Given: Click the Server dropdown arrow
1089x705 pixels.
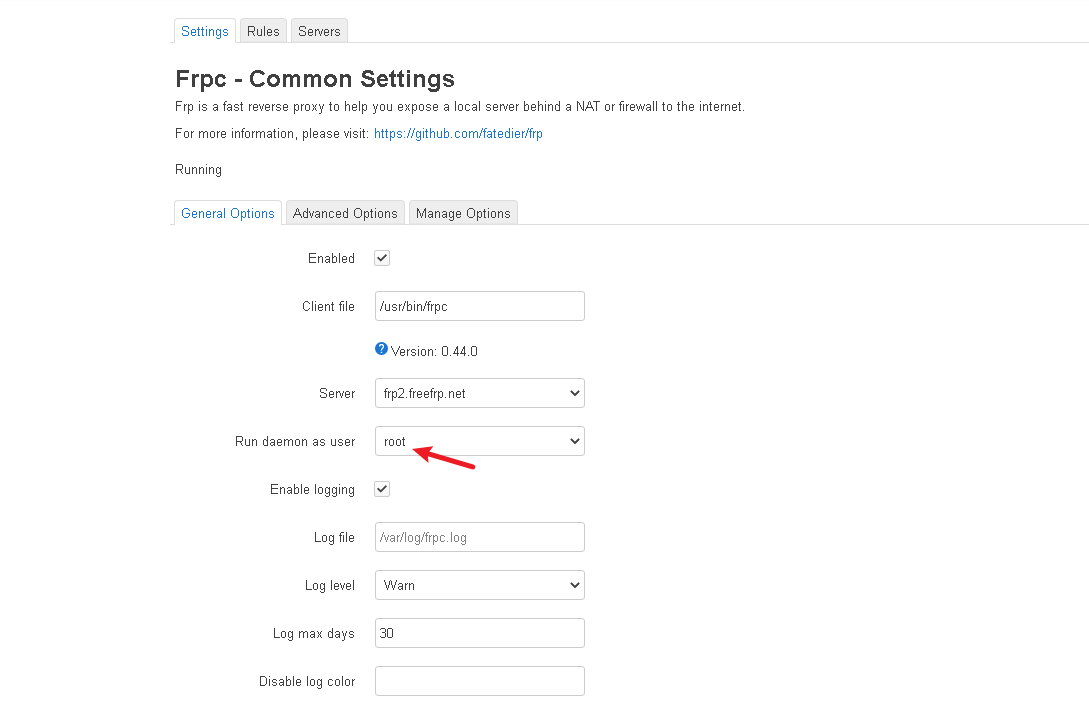Looking at the screenshot, I should click(x=574, y=393).
